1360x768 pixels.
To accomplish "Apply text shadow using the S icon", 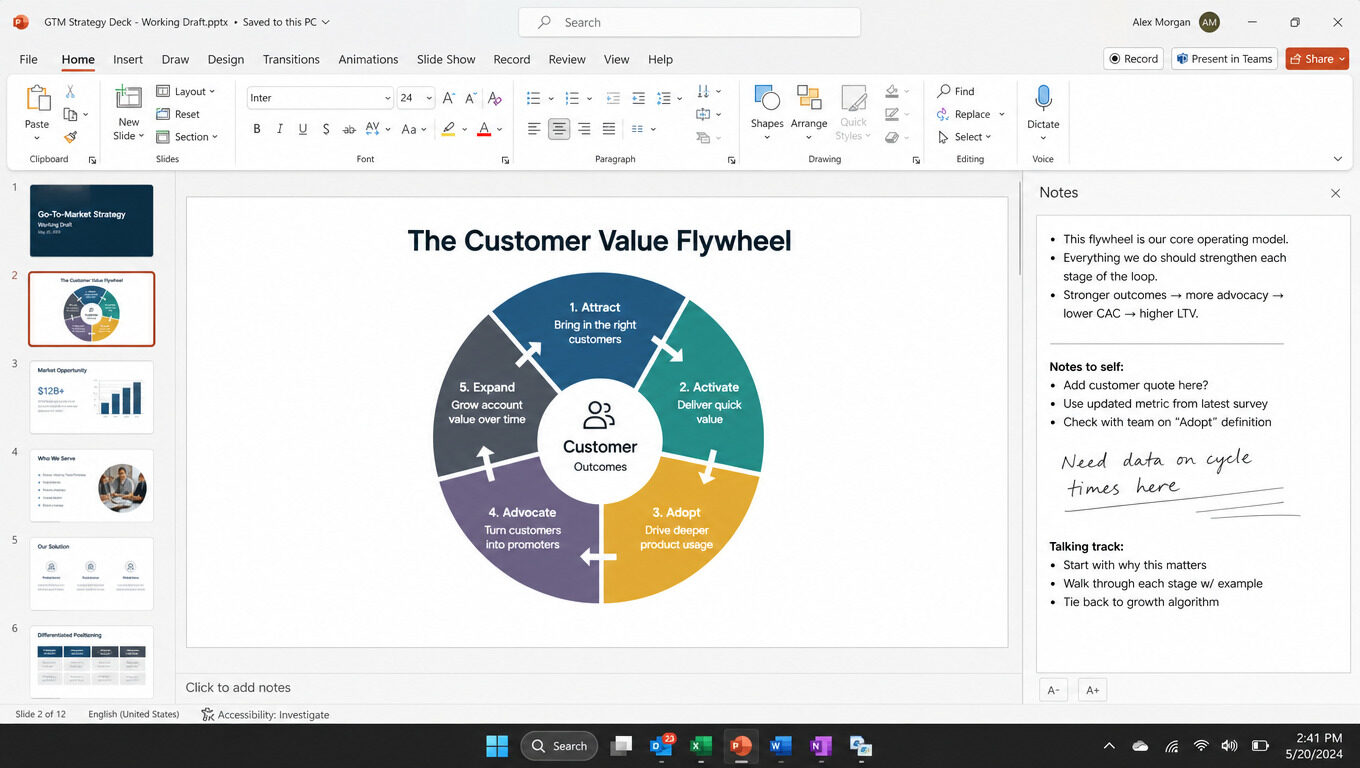I will click(x=327, y=129).
